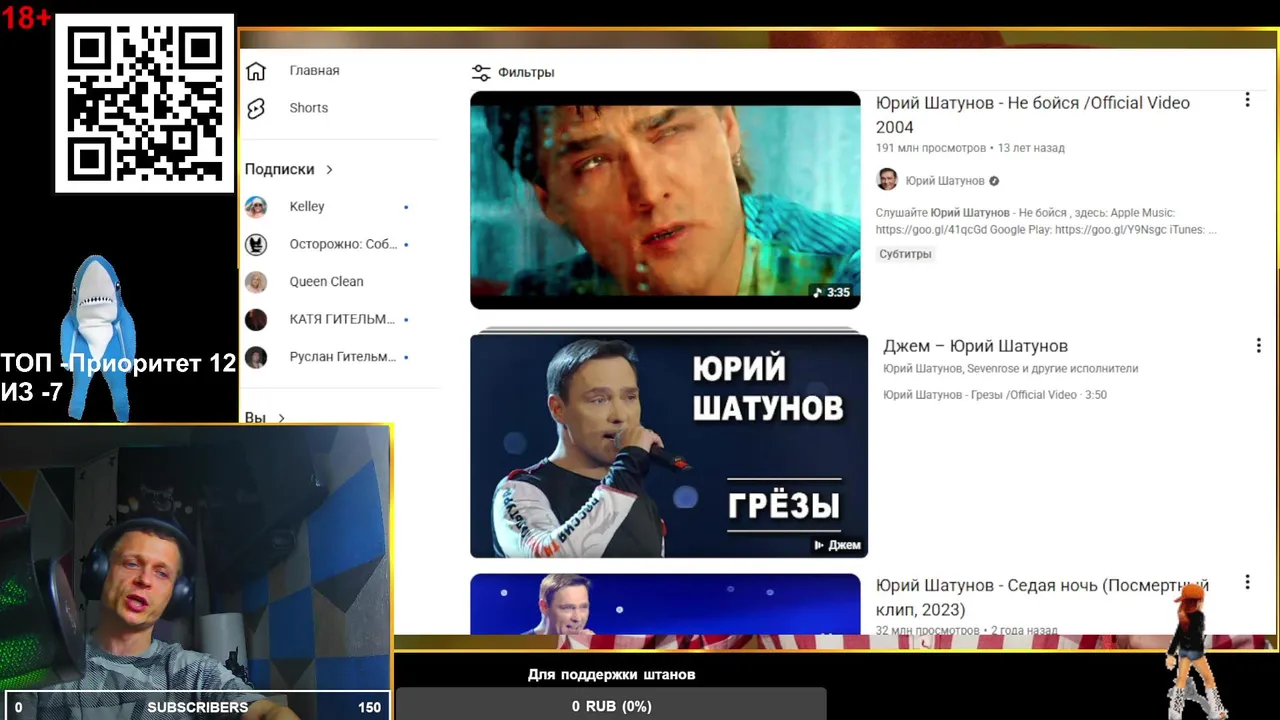Viewport: 1280px width, 720px height.
Task: Click the 191 млн просмотров text
Action: tap(931, 148)
